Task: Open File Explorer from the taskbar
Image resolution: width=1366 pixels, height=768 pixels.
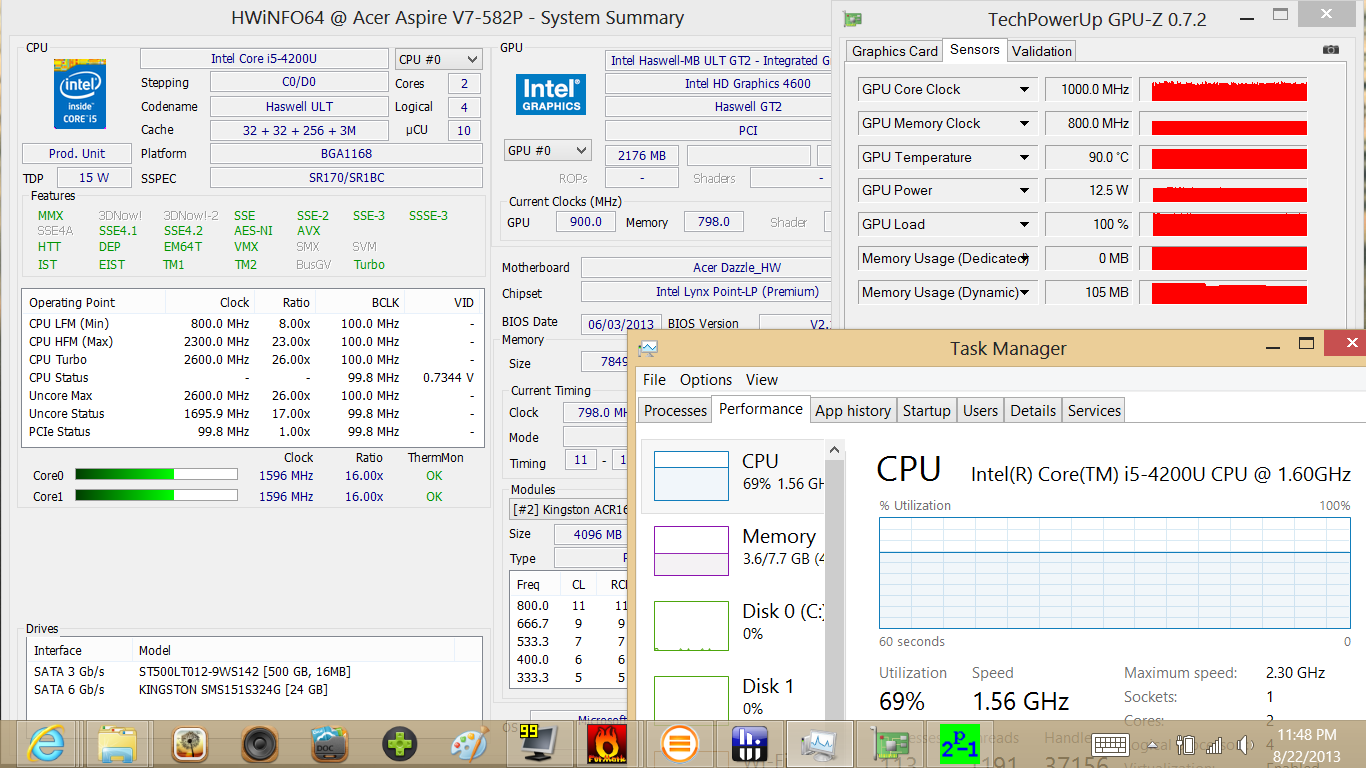Action: coord(119,744)
